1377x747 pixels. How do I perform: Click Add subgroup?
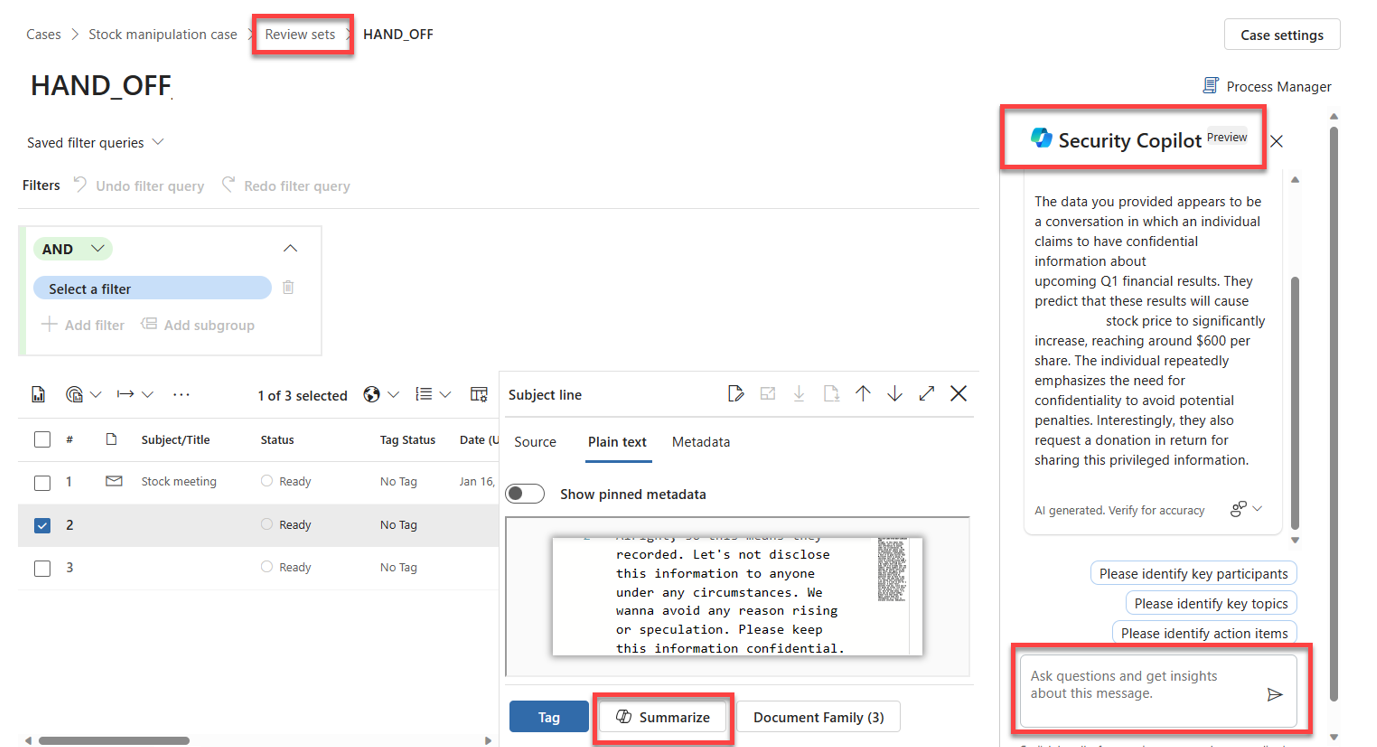(x=198, y=325)
